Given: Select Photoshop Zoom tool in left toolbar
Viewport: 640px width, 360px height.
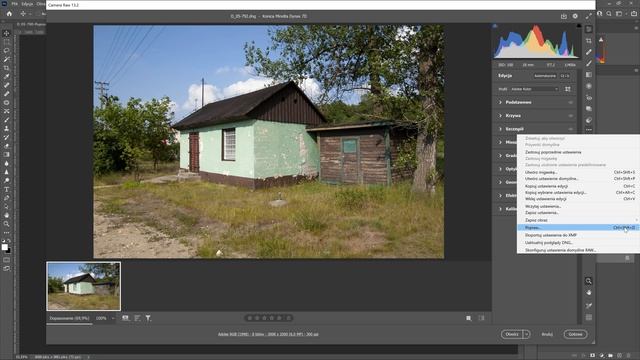Looking at the screenshot, I should tap(7, 224).
